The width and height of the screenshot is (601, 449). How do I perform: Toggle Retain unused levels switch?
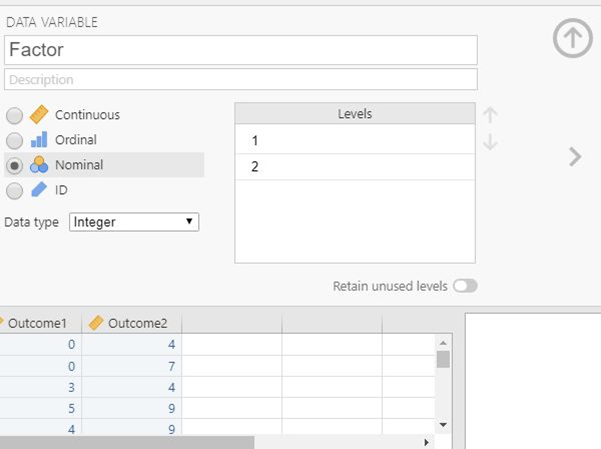(465, 286)
